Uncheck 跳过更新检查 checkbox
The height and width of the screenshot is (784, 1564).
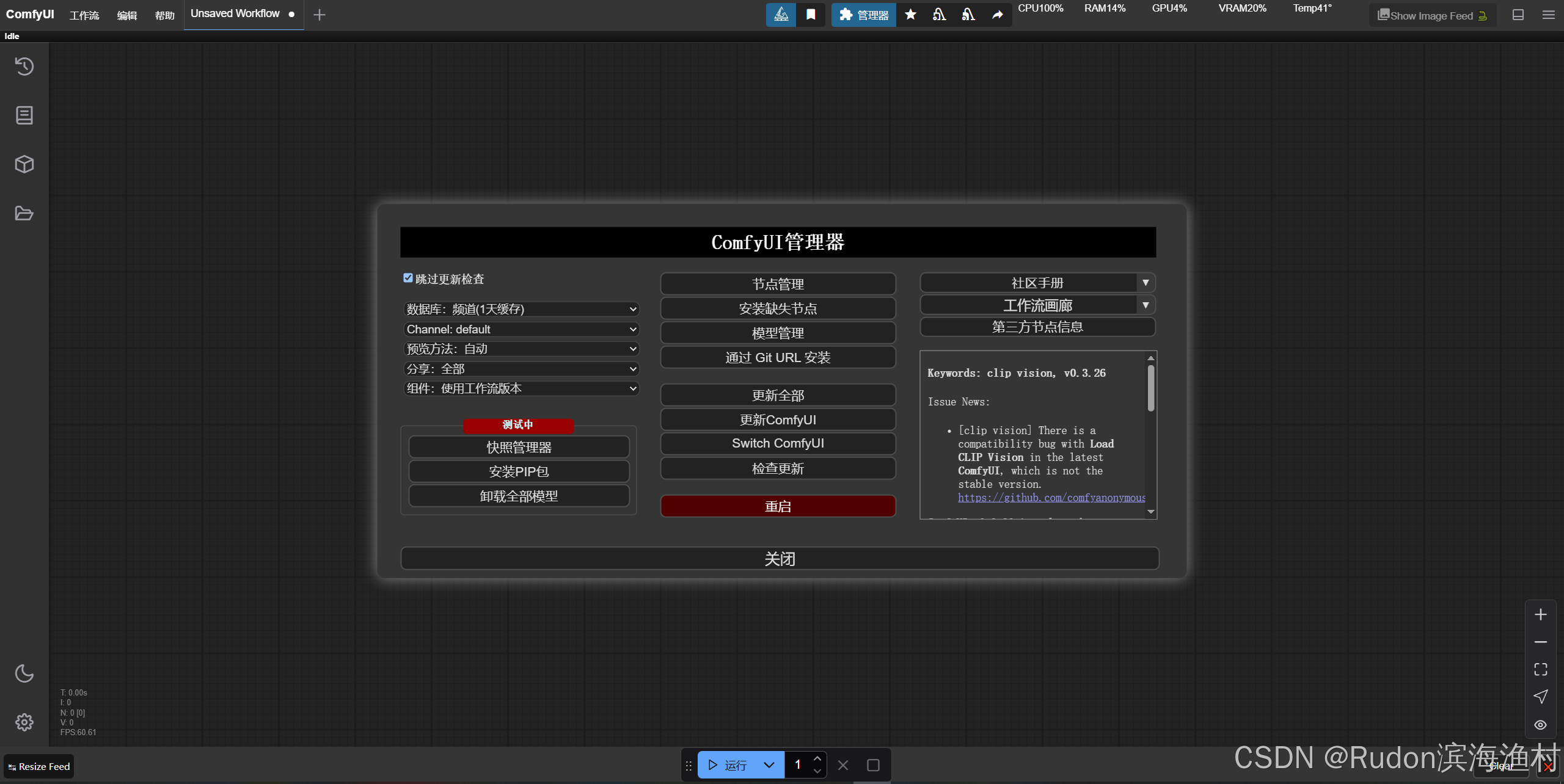408,278
